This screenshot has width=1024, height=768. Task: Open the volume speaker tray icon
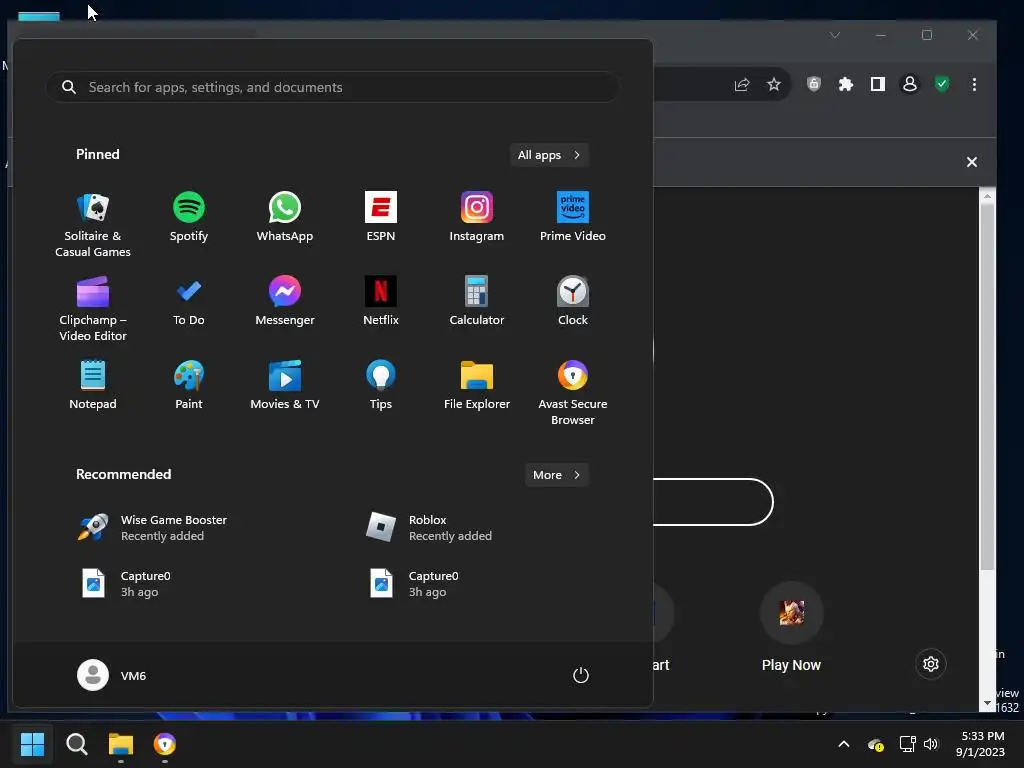click(x=931, y=744)
